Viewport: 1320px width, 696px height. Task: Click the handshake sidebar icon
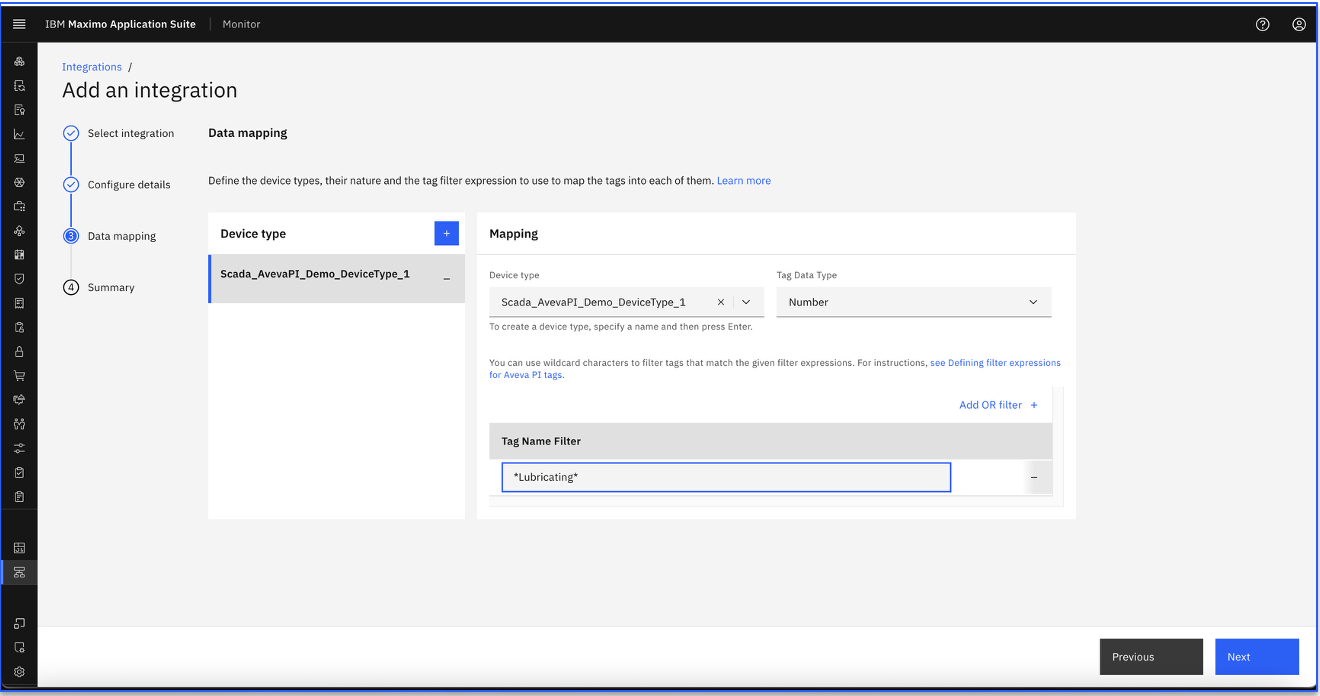pos(19,400)
